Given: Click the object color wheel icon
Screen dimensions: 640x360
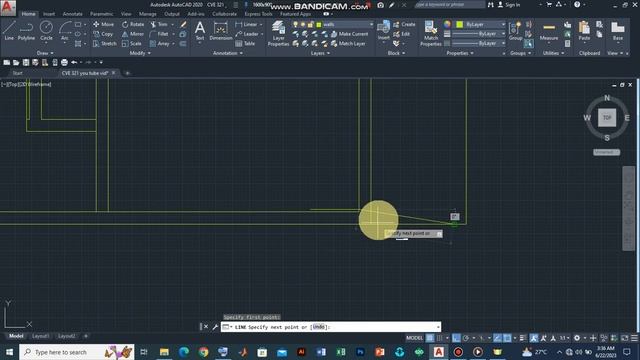Looking at the screenshot, I should [447, 24].
